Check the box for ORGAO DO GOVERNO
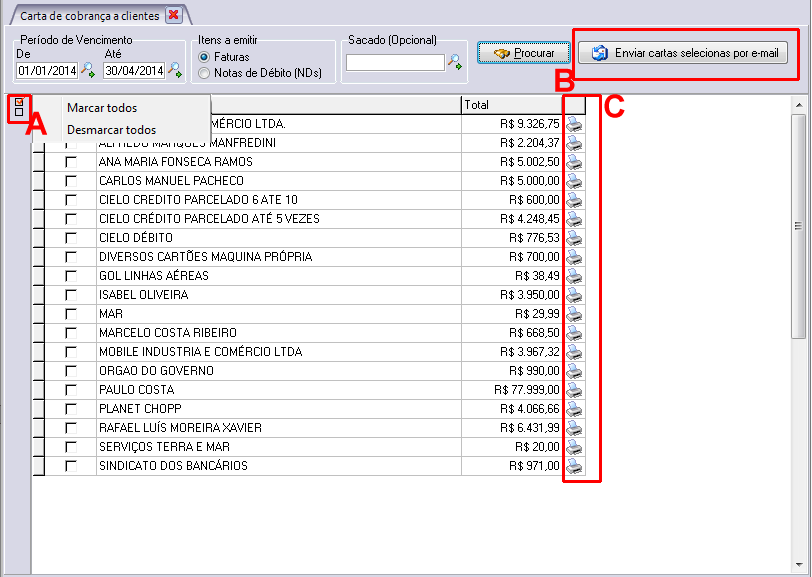This screenshot has width=812, height=577. point(71,371)
